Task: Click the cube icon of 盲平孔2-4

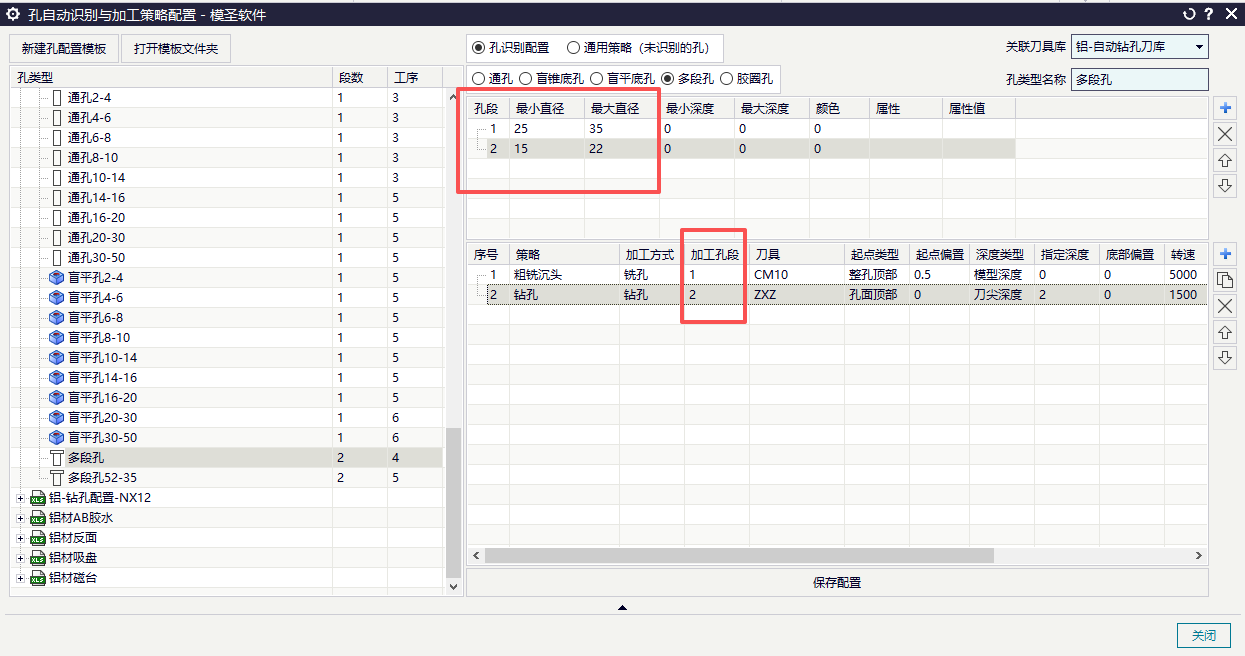Action: pos(57,277)
